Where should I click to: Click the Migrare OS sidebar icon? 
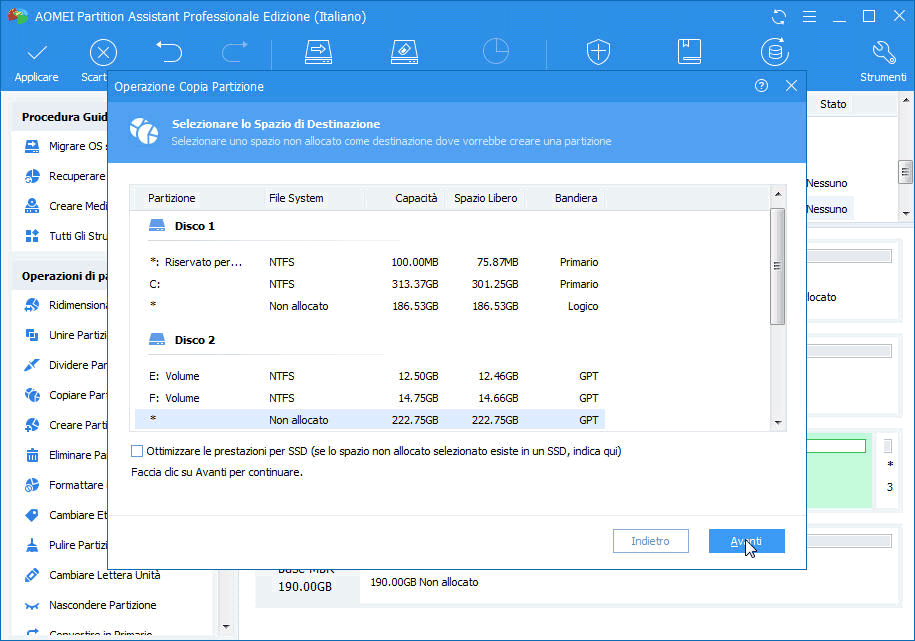pos(32,147)
